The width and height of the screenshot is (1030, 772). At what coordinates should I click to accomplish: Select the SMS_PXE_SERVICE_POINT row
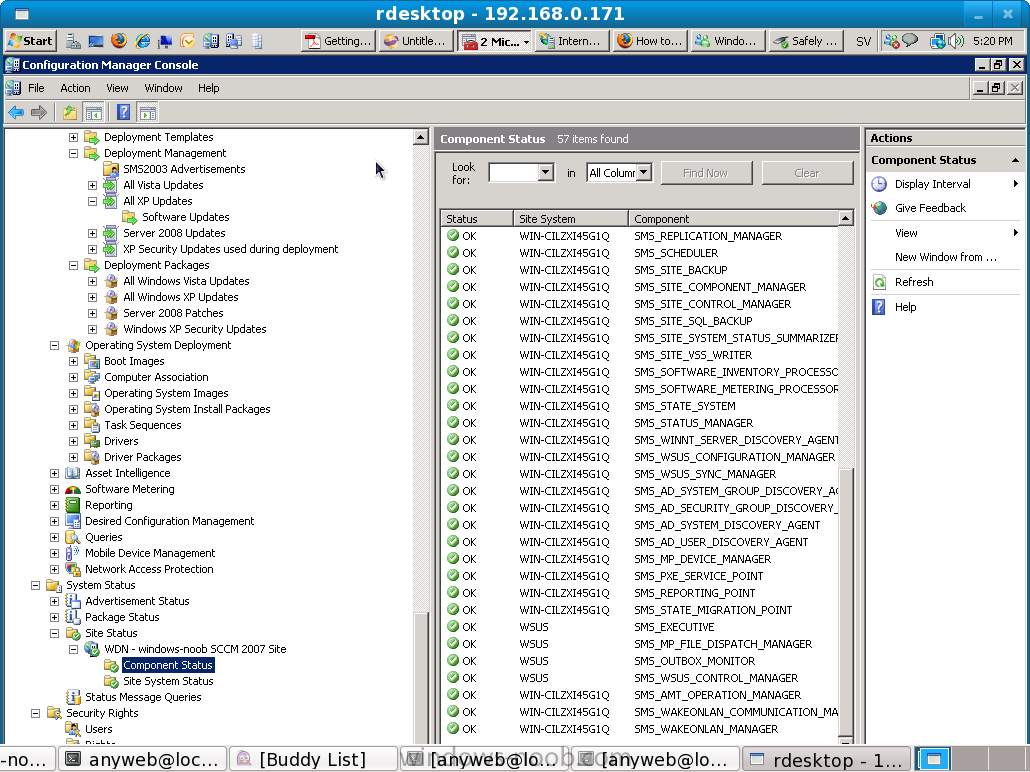[x=640, y=576]
